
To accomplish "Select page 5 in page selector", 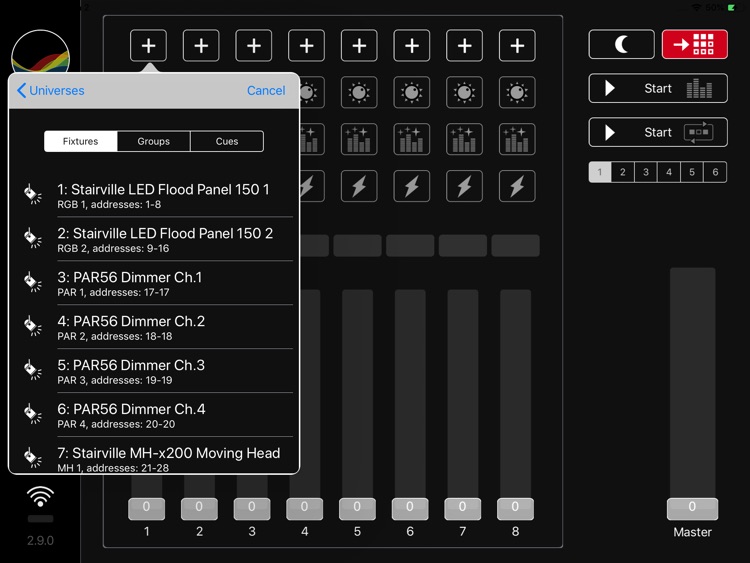I will coord(692,172).
